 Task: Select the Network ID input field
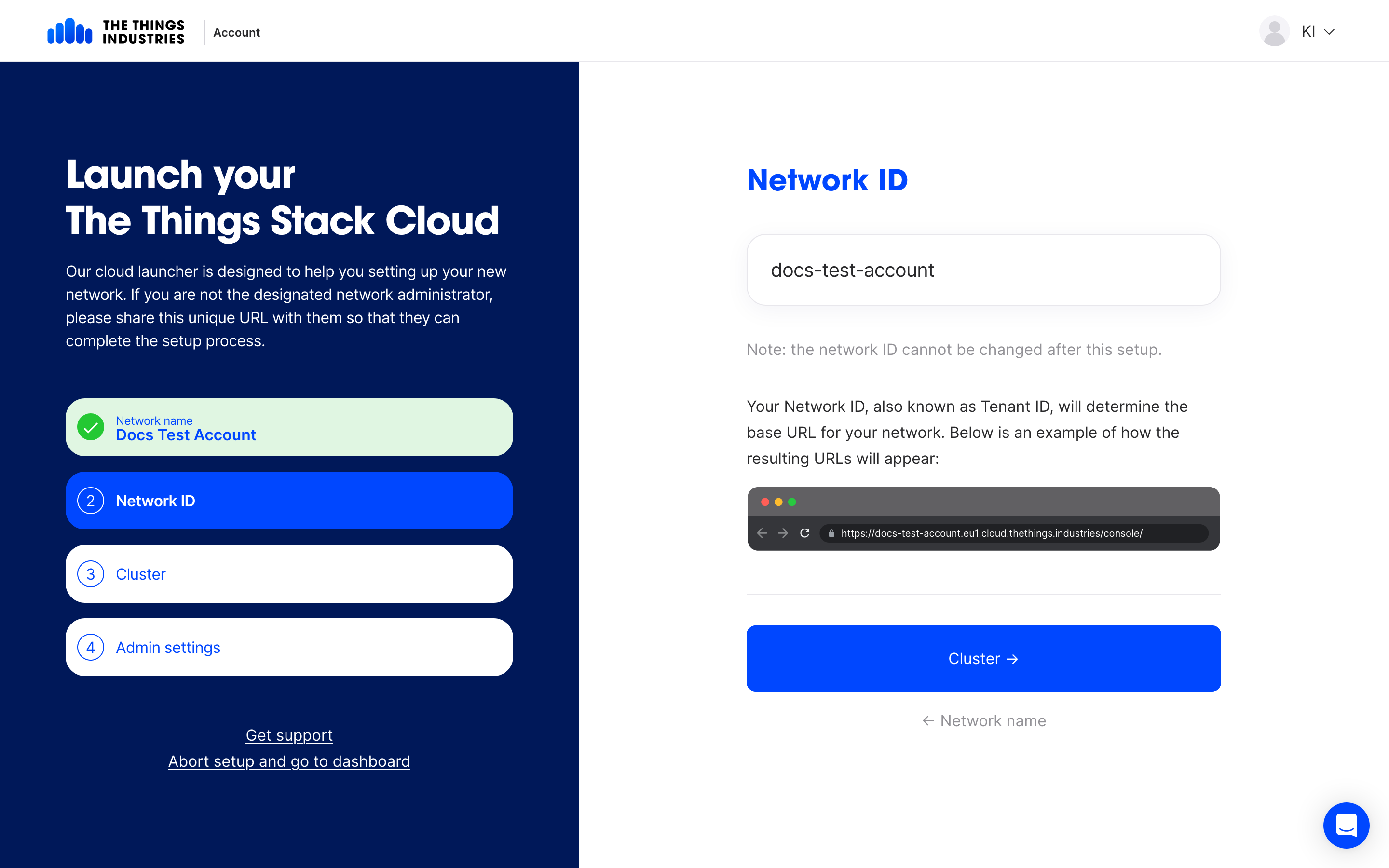[x=983, y=270]
